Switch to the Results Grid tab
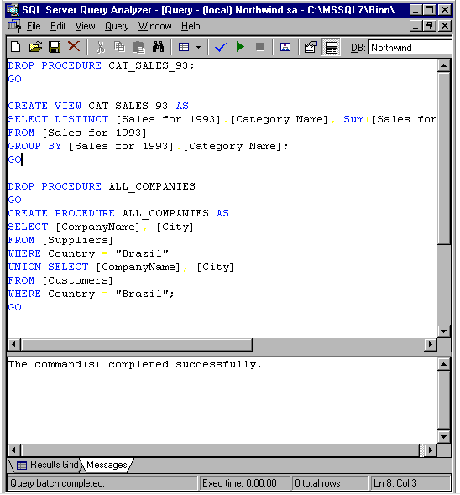Screen dimensions: 460x495 (x=49, y=464)
